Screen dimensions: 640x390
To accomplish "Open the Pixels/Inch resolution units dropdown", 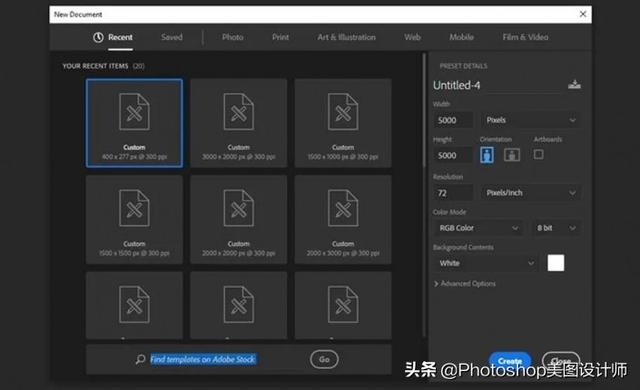I will coord(531,193).
